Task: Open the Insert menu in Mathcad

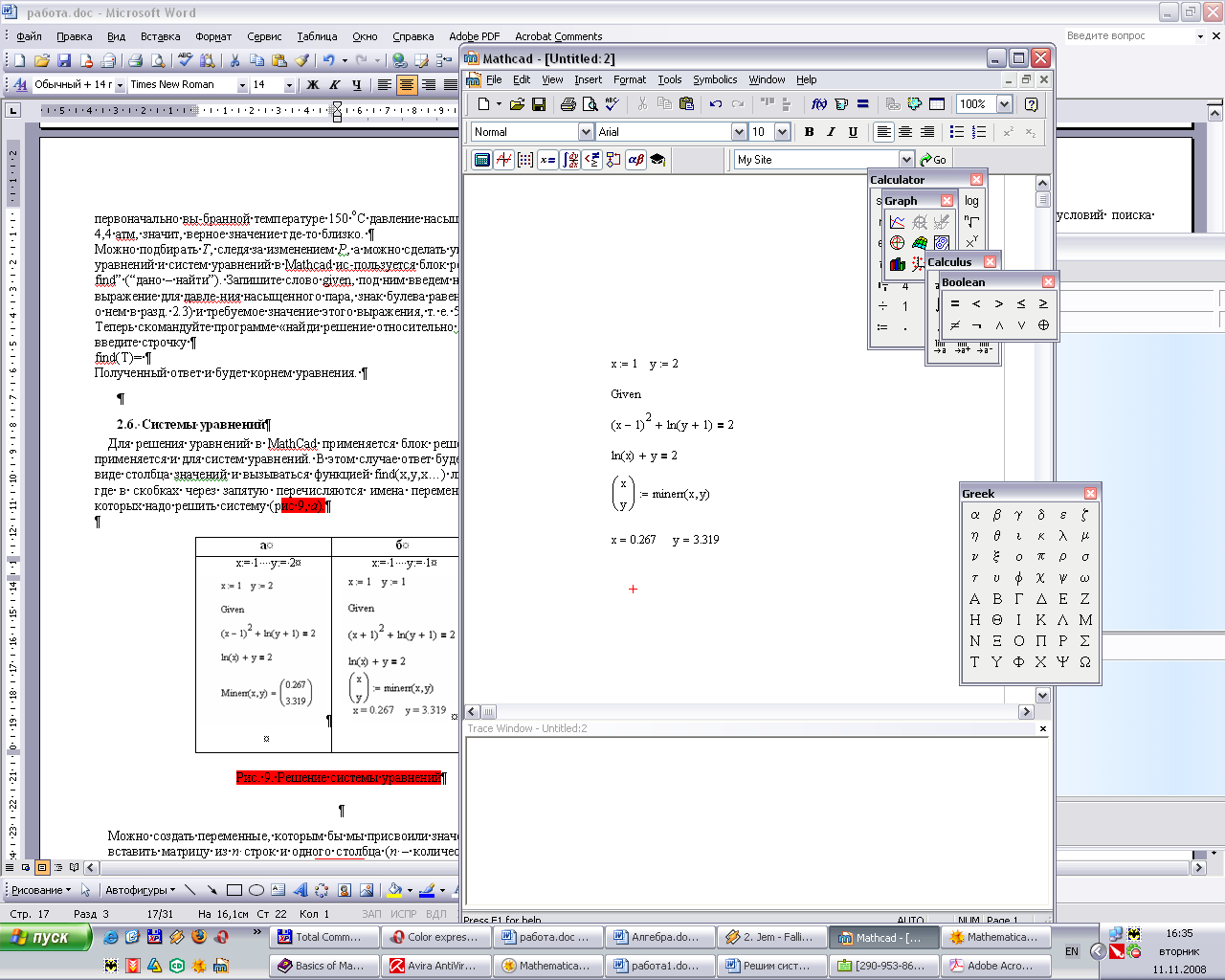Action: click(x=588, y=79)
